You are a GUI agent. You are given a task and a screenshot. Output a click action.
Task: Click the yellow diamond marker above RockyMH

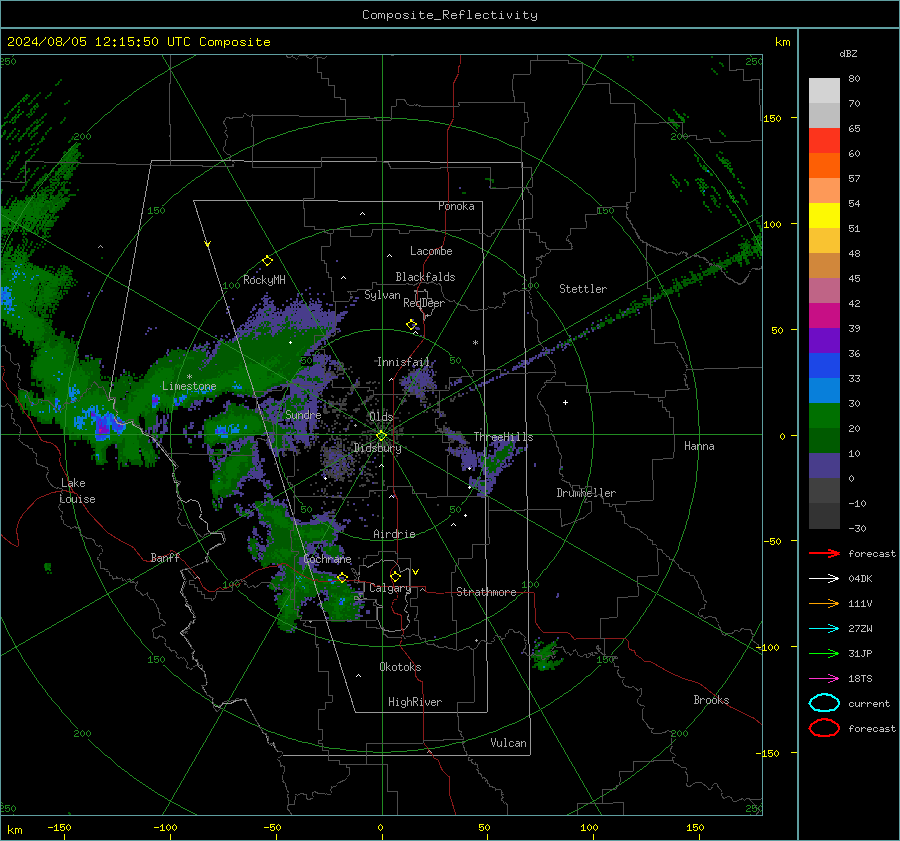(267, 261)
